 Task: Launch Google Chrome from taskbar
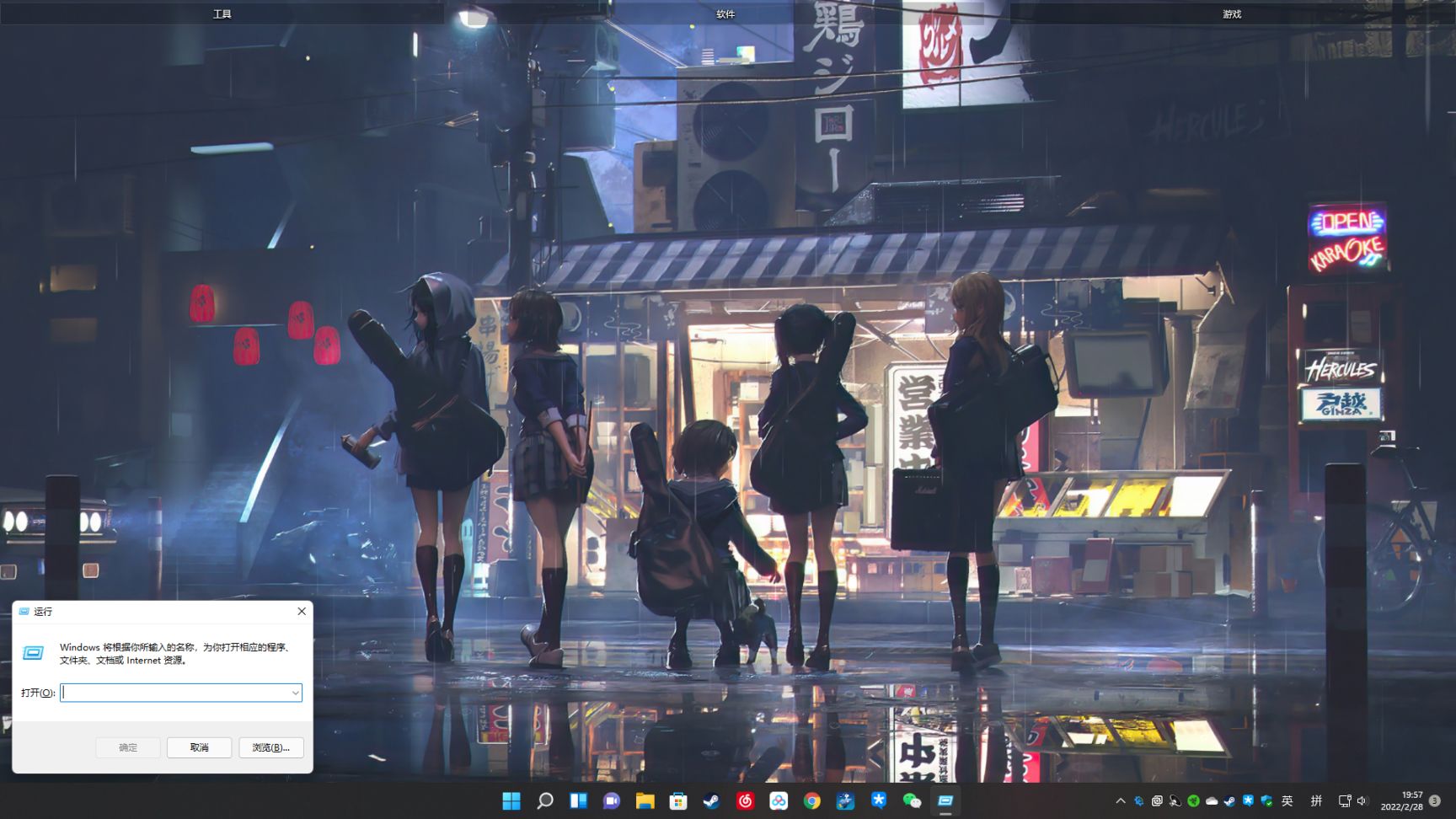tap(812, 800)
